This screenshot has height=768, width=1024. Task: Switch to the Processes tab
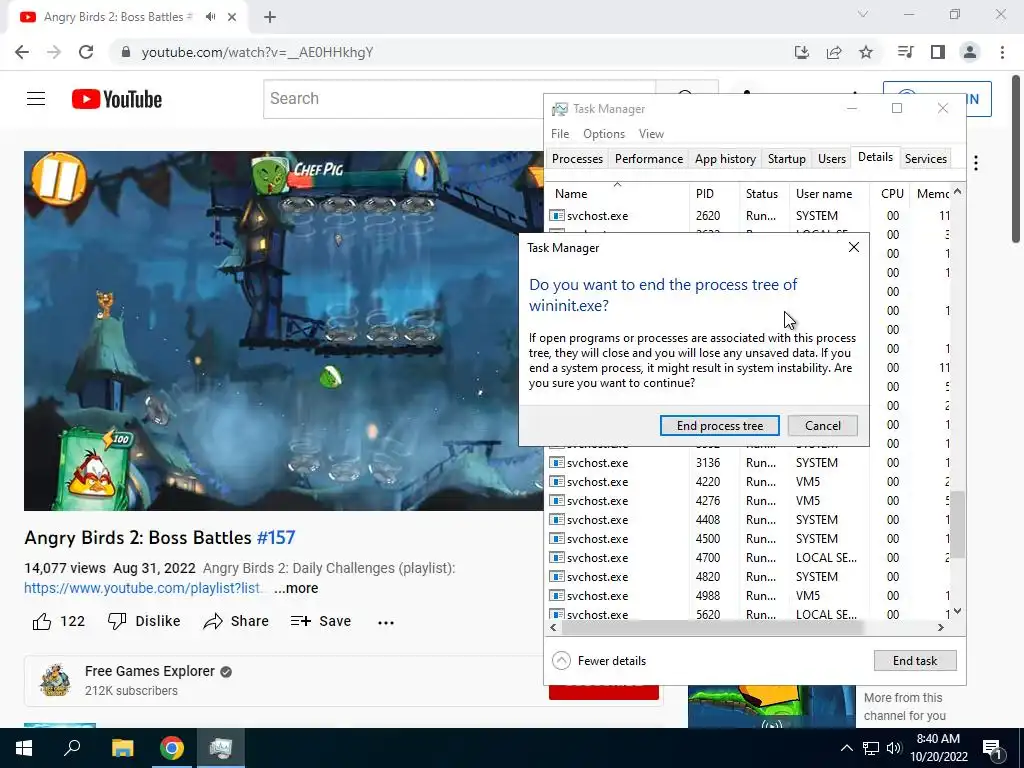[577, 159]
